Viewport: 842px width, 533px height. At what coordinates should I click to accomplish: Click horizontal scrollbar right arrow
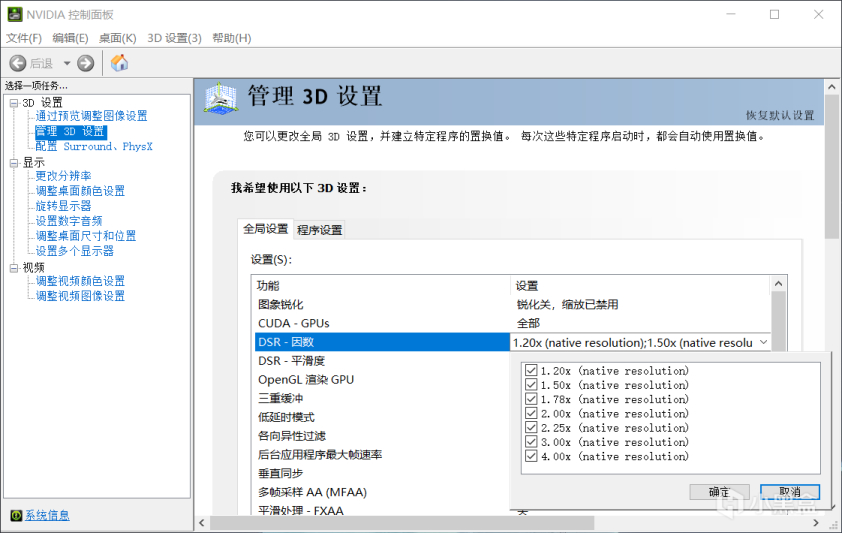[x=816, y=523]
